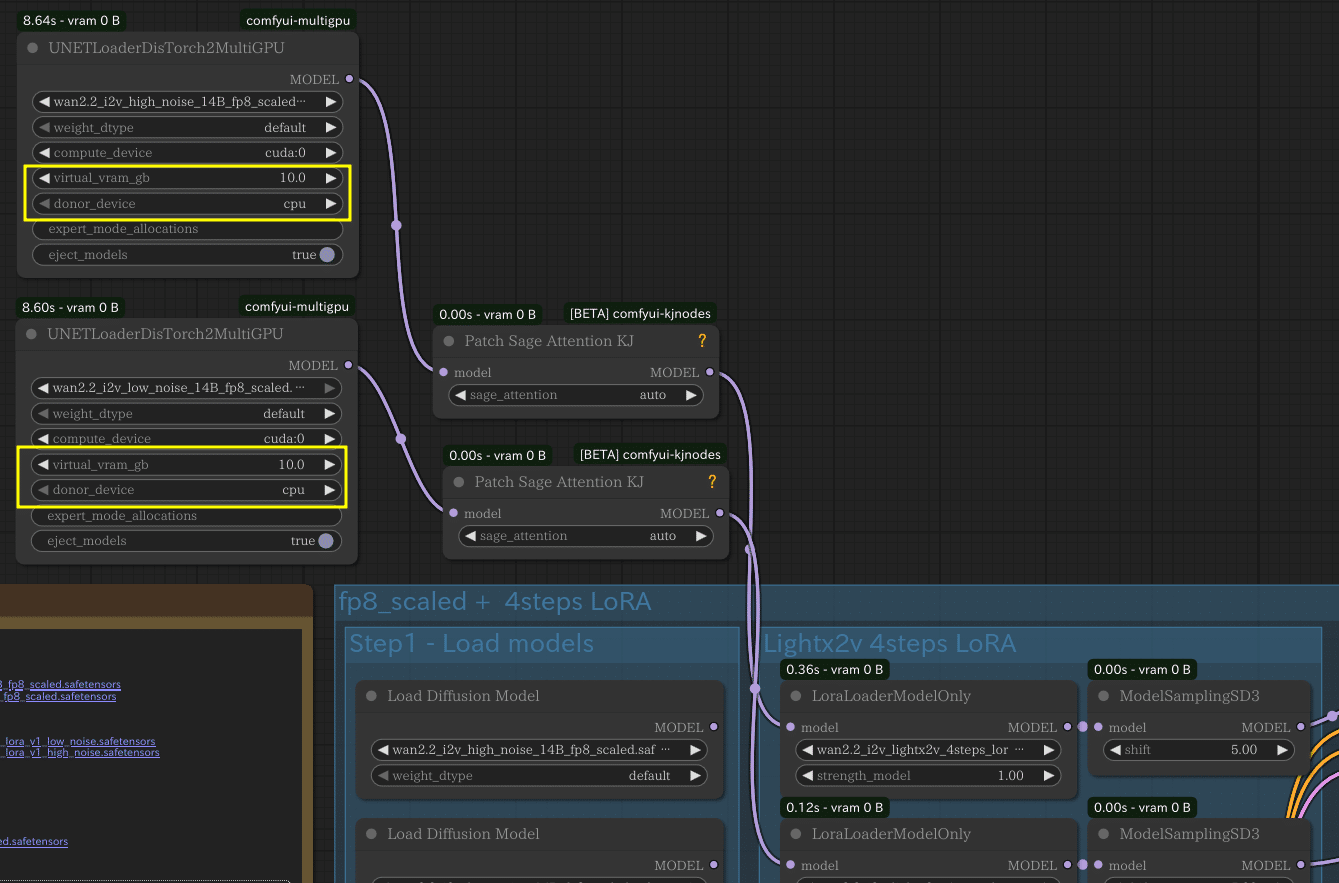Open the lora_v1_low_noise.safetensors link
The image size is (1339, 883).
78,741
